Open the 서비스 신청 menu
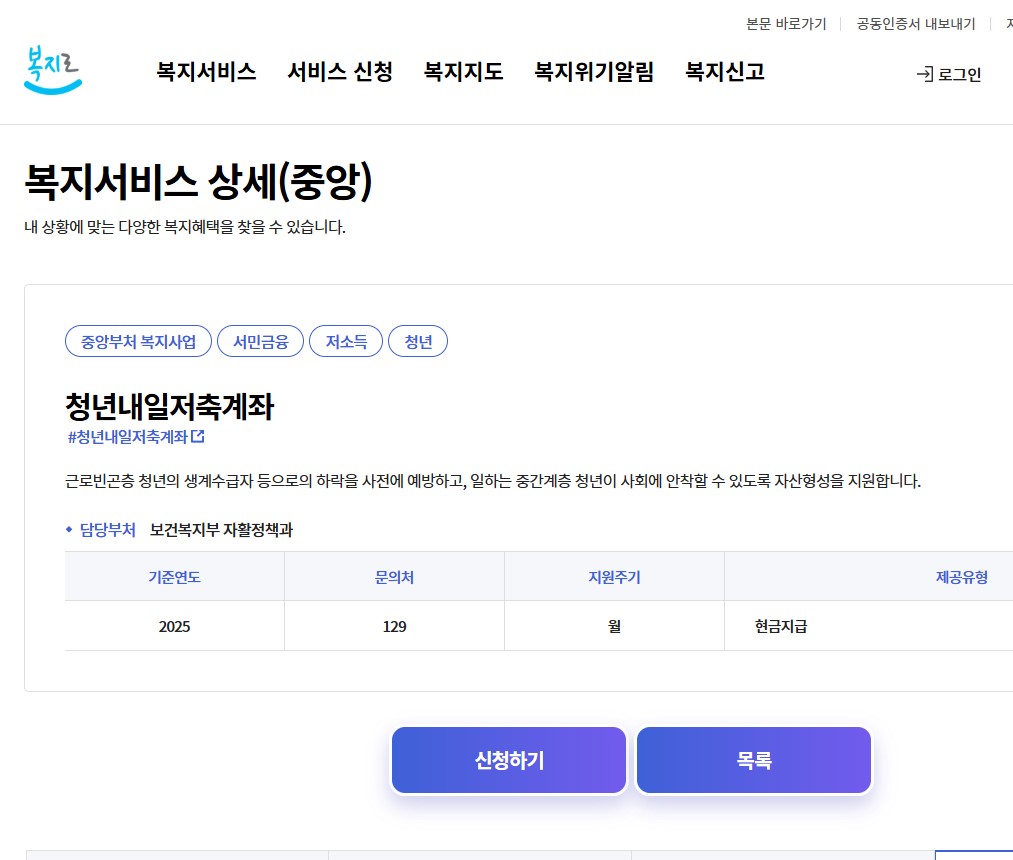1013x860 pixels. click(340, 72)
